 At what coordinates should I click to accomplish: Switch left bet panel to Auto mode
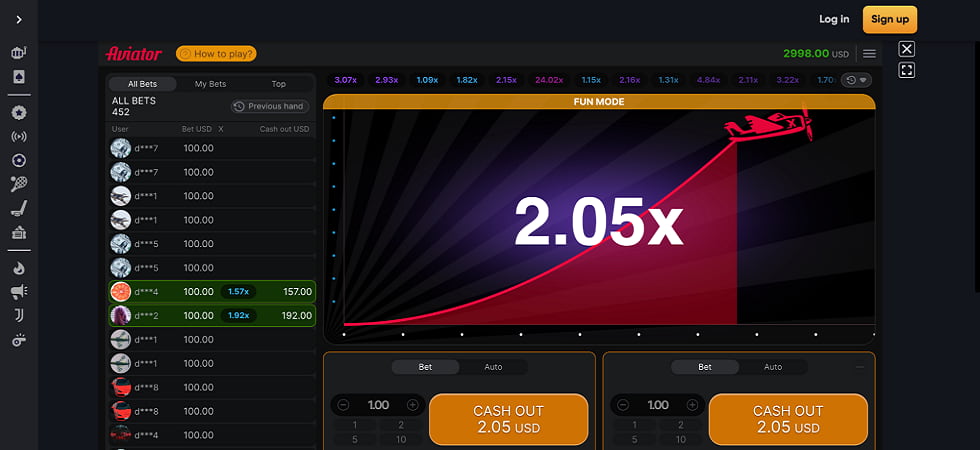tap(493, 367)
